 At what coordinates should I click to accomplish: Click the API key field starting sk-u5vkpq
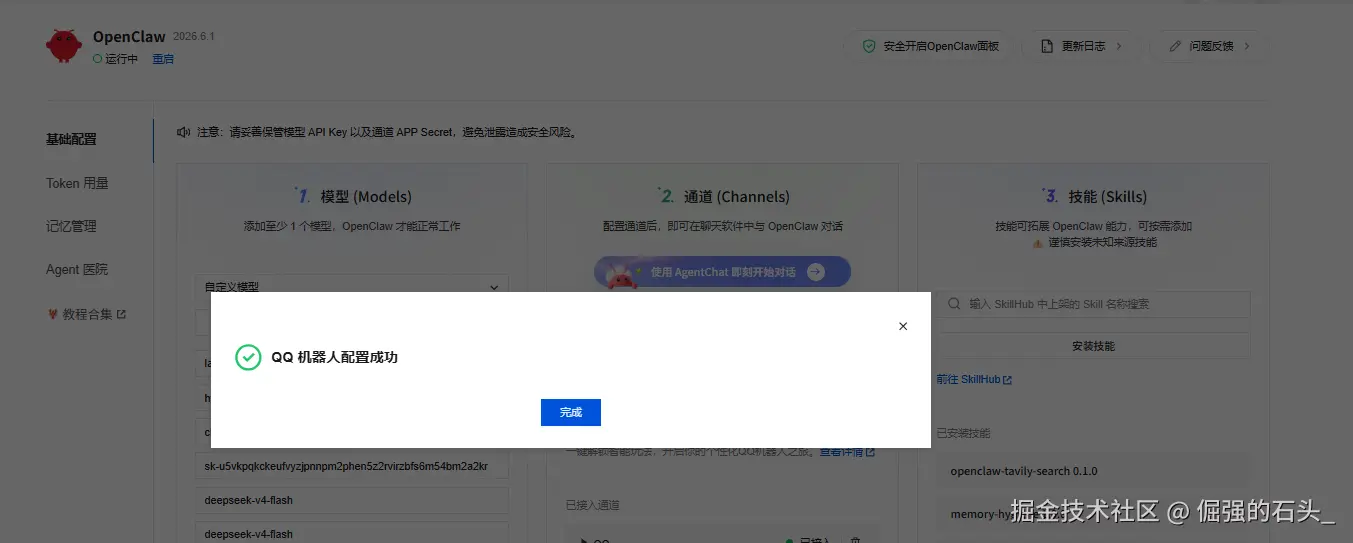(351, 466)
